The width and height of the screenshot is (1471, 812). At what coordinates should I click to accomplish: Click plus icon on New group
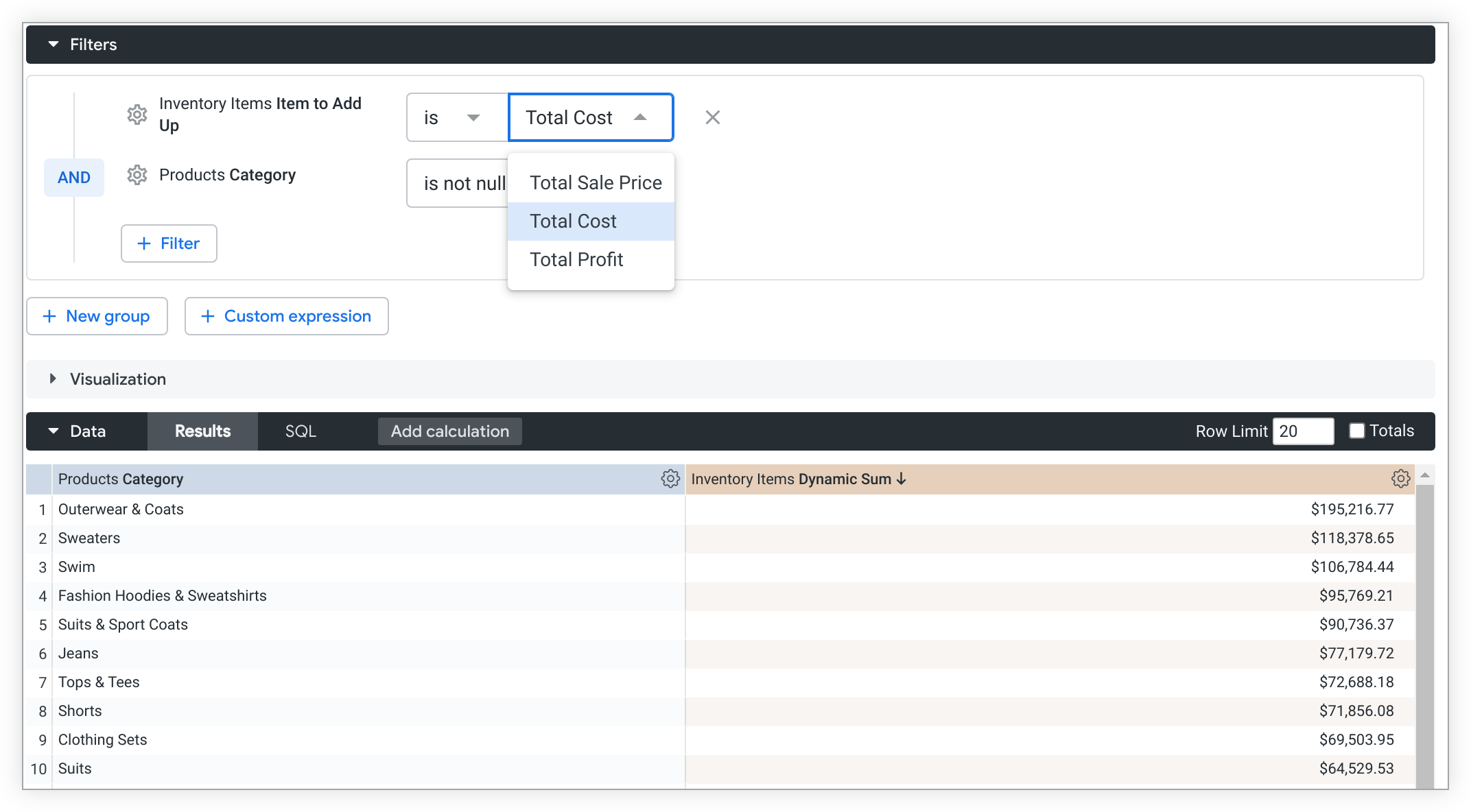point(49,316)
